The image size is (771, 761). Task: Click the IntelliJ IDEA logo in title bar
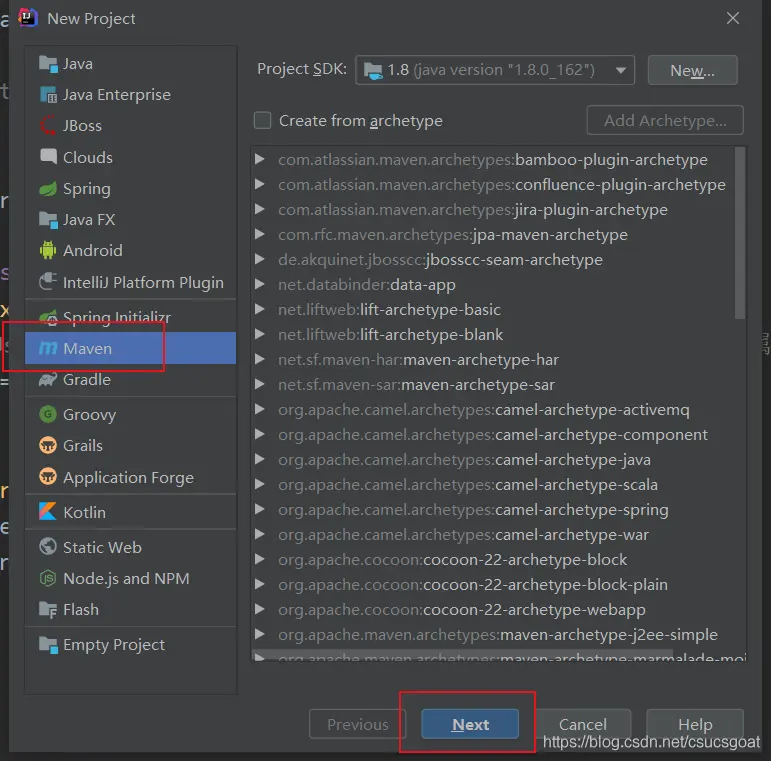point(28,18)
